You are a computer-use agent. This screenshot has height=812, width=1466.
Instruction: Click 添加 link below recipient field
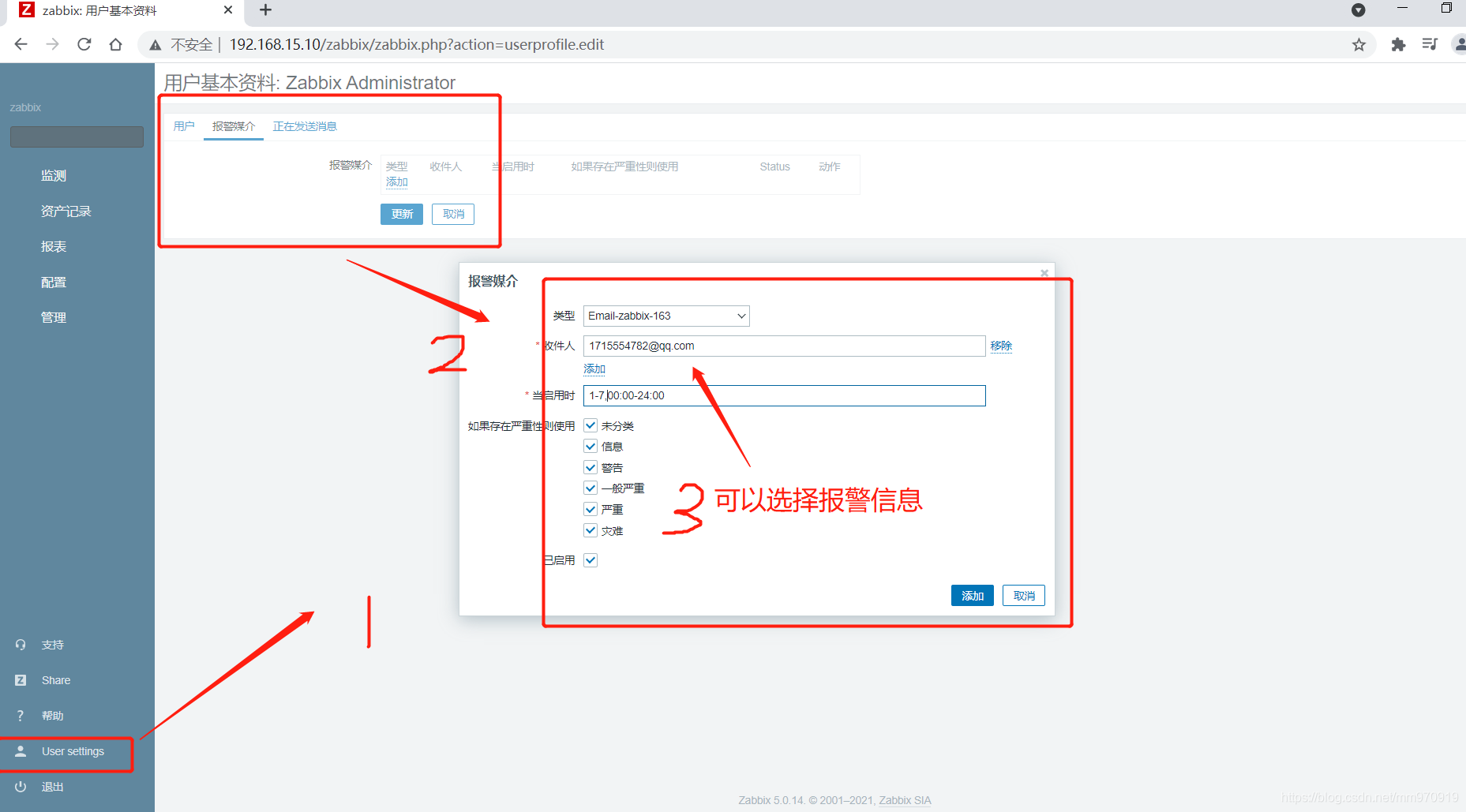point(594,369)
